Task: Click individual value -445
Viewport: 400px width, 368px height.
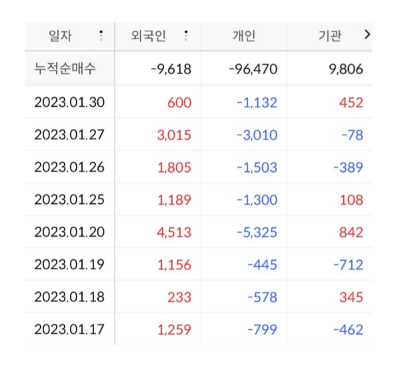Action: (x=262, y=265)
